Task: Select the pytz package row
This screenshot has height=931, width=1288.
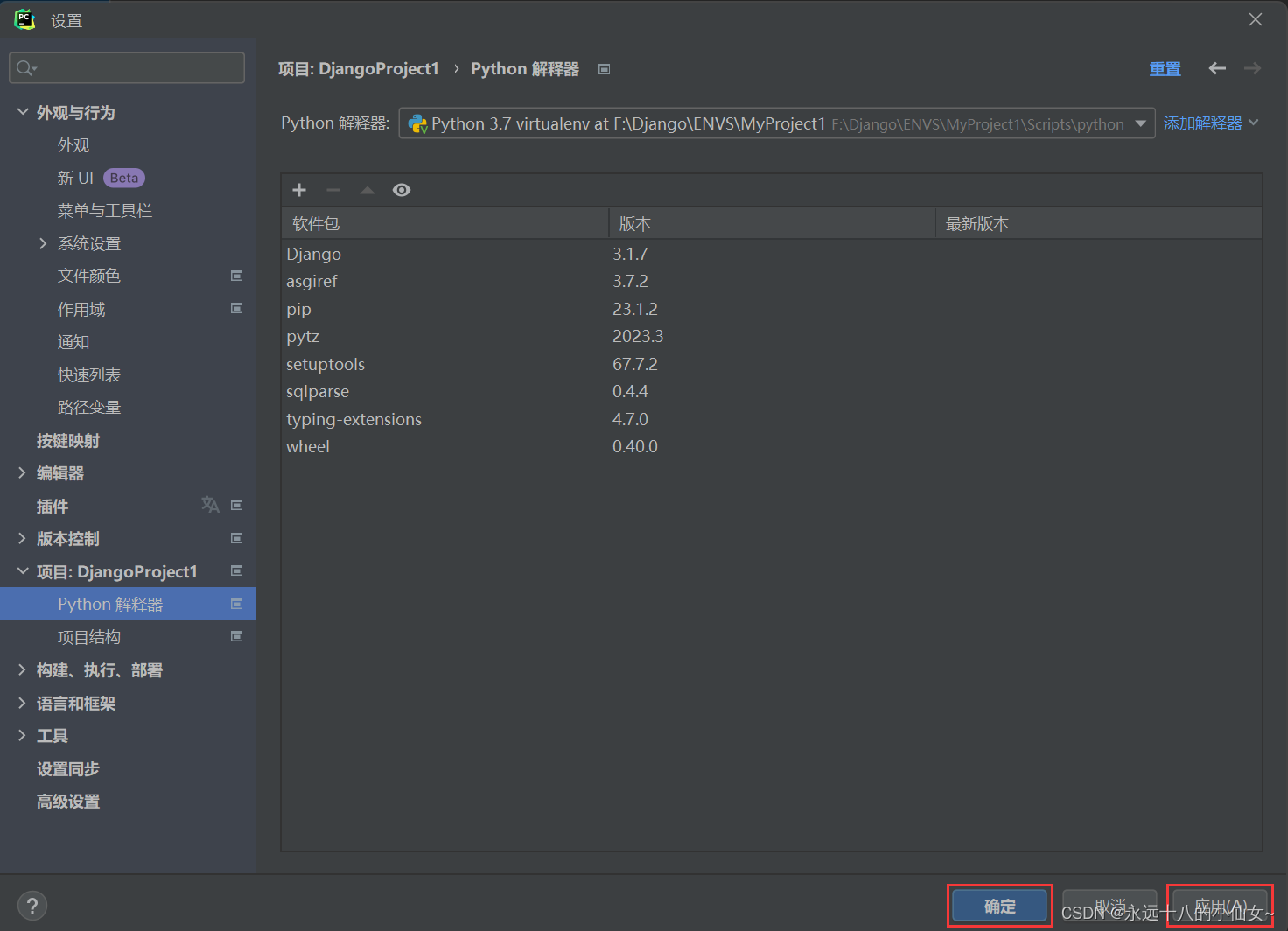Action: click(x=772, y=336)
